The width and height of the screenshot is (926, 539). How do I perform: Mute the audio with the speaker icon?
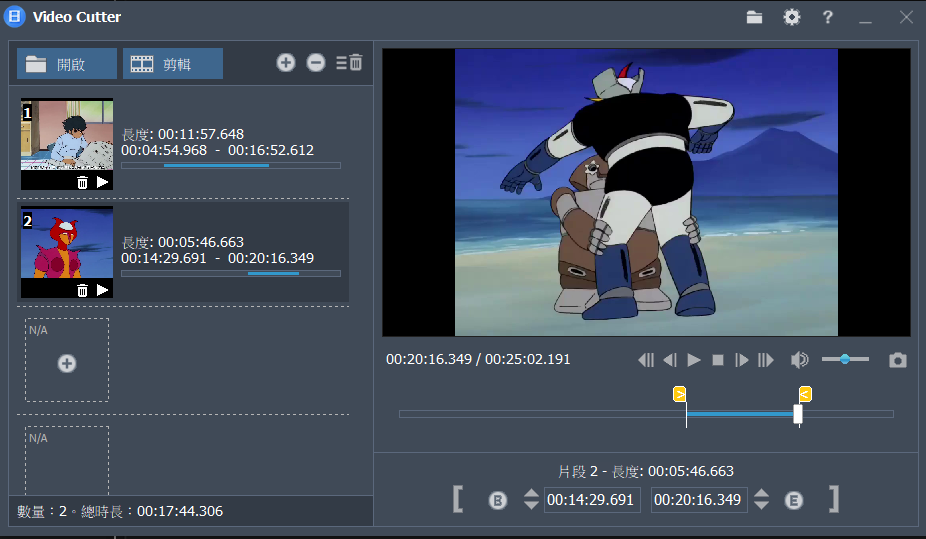tap(799, 360)
